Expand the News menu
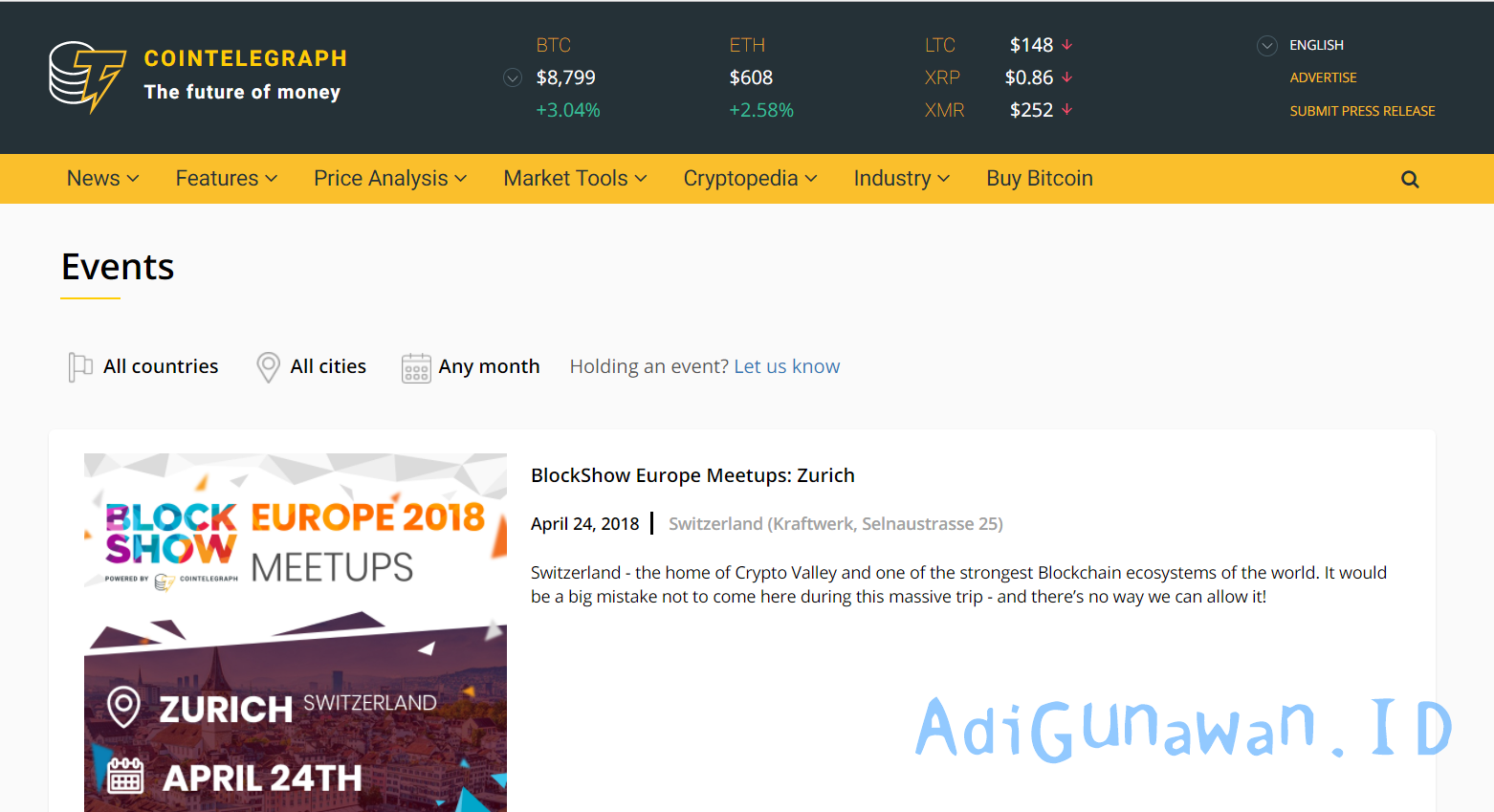This screenshot has width=1494, height=812. [103, 179]
